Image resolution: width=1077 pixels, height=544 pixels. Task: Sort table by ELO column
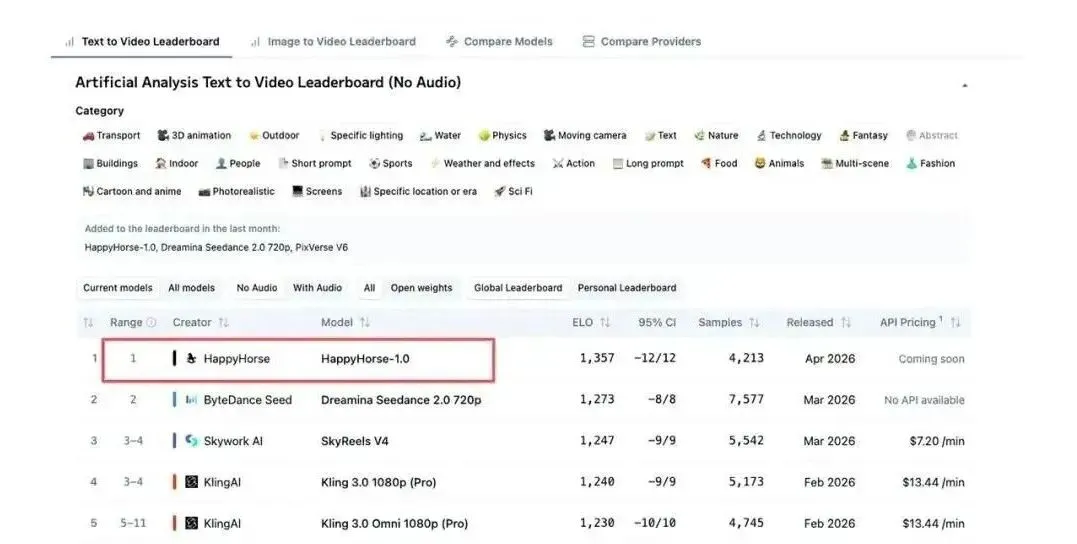pos(591,322)
